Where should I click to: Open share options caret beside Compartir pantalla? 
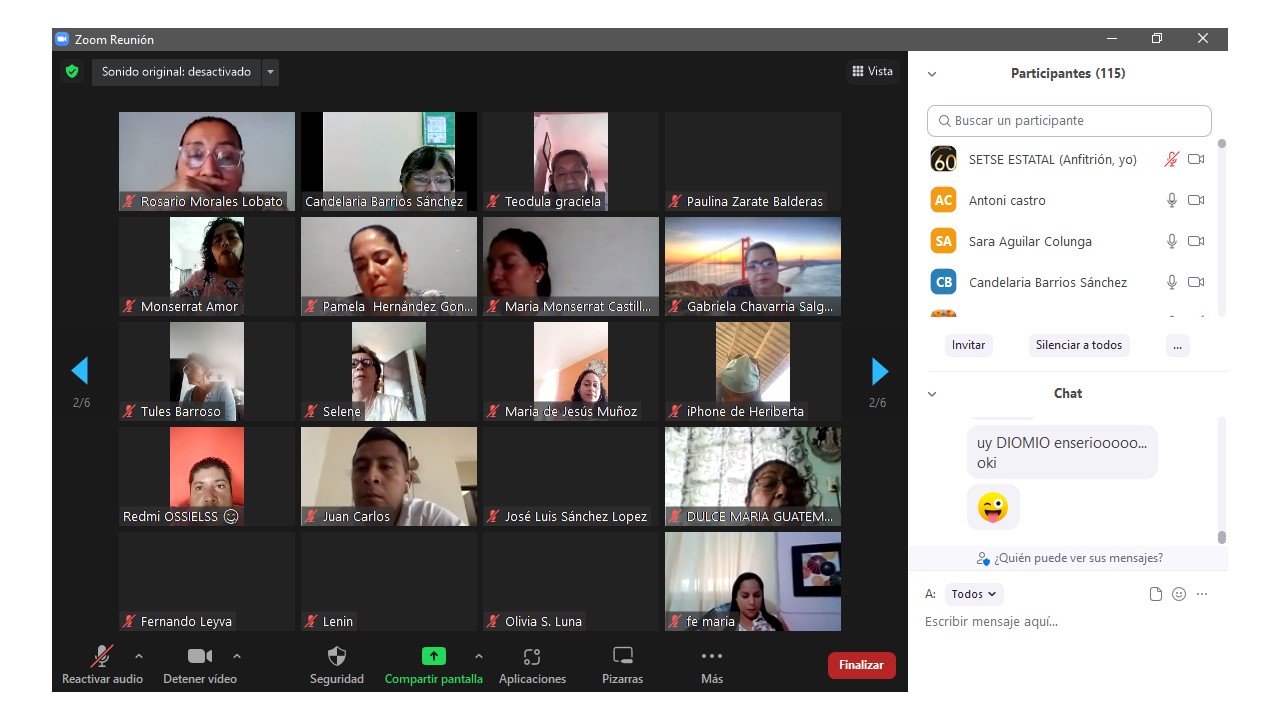tap(478, 656)
